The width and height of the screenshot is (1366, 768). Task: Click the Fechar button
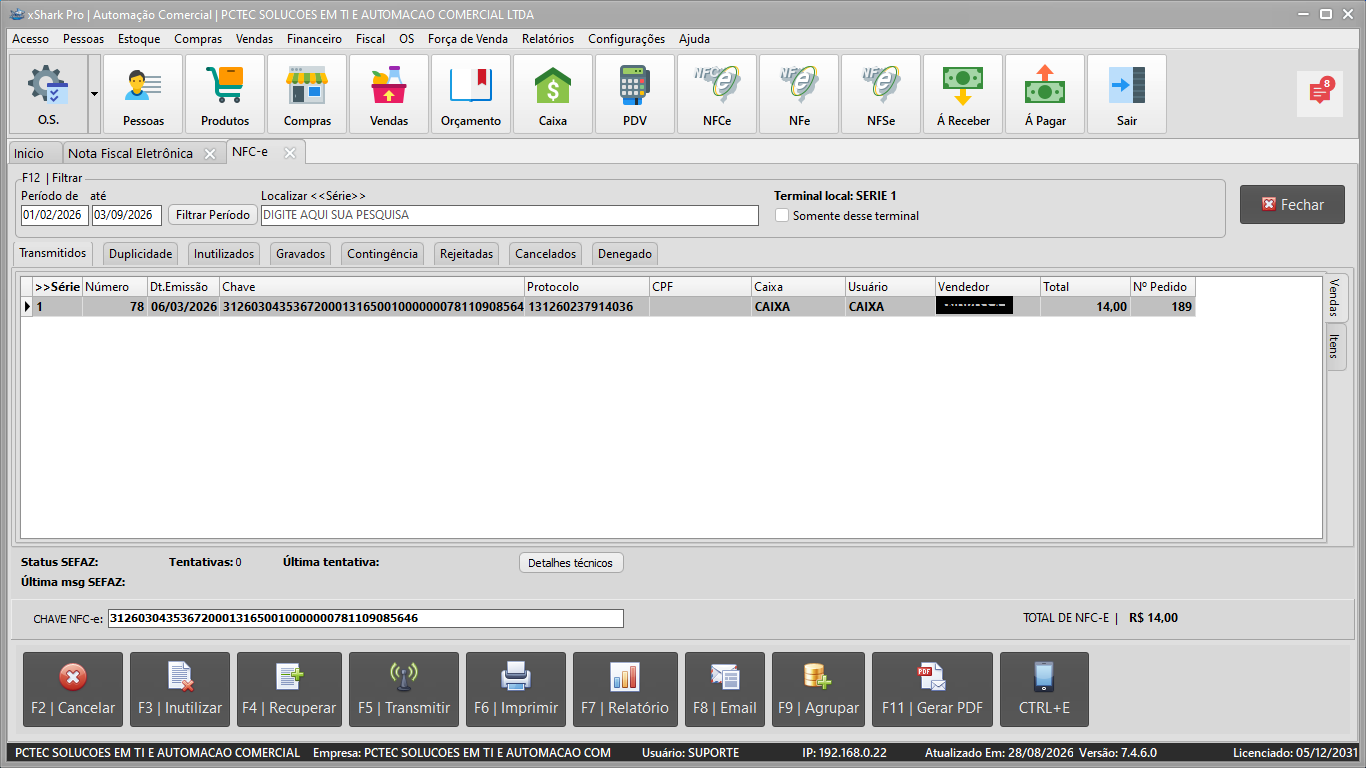1292,204
